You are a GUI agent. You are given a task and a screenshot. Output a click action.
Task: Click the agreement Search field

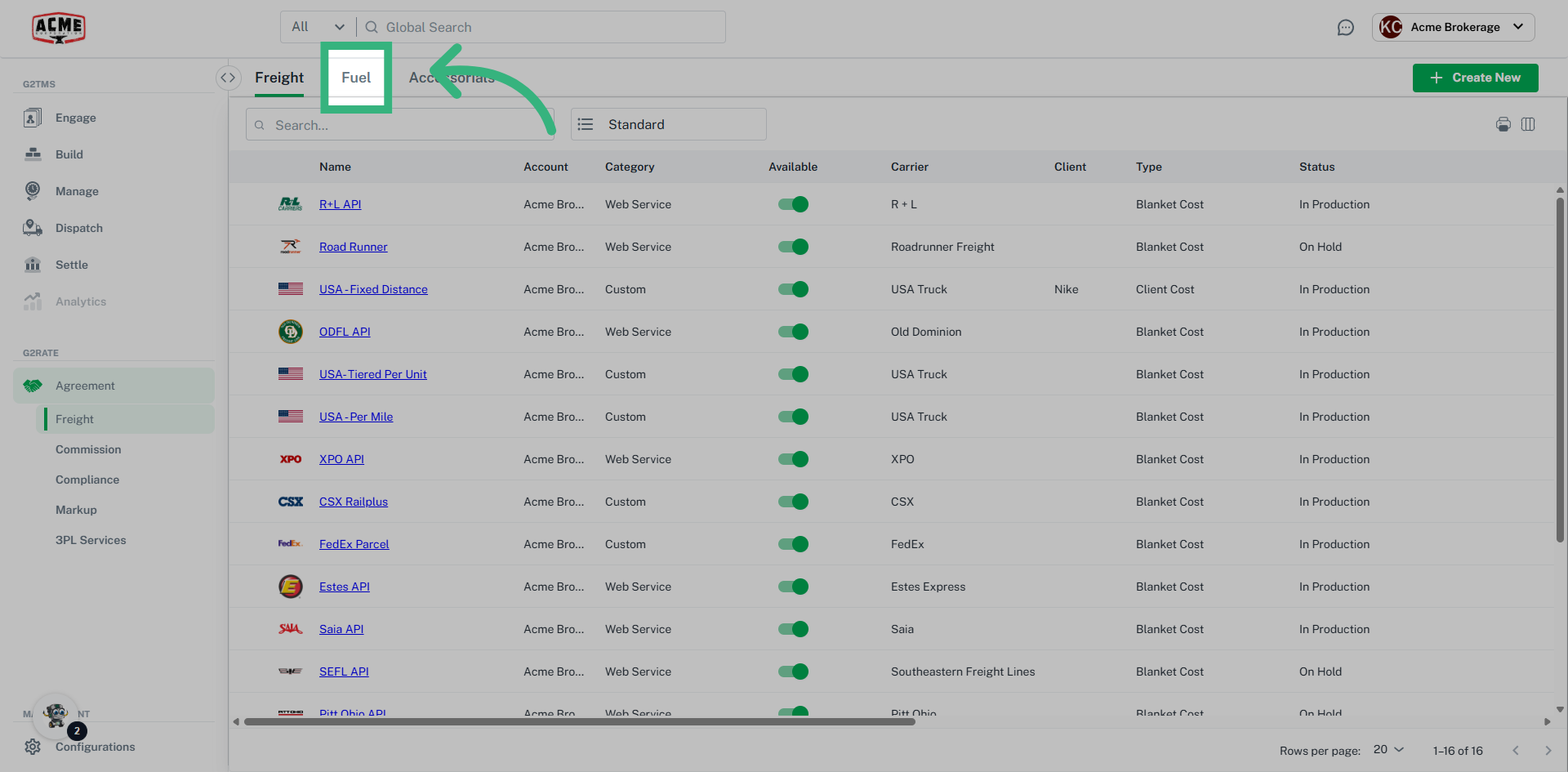pos(400,125)
